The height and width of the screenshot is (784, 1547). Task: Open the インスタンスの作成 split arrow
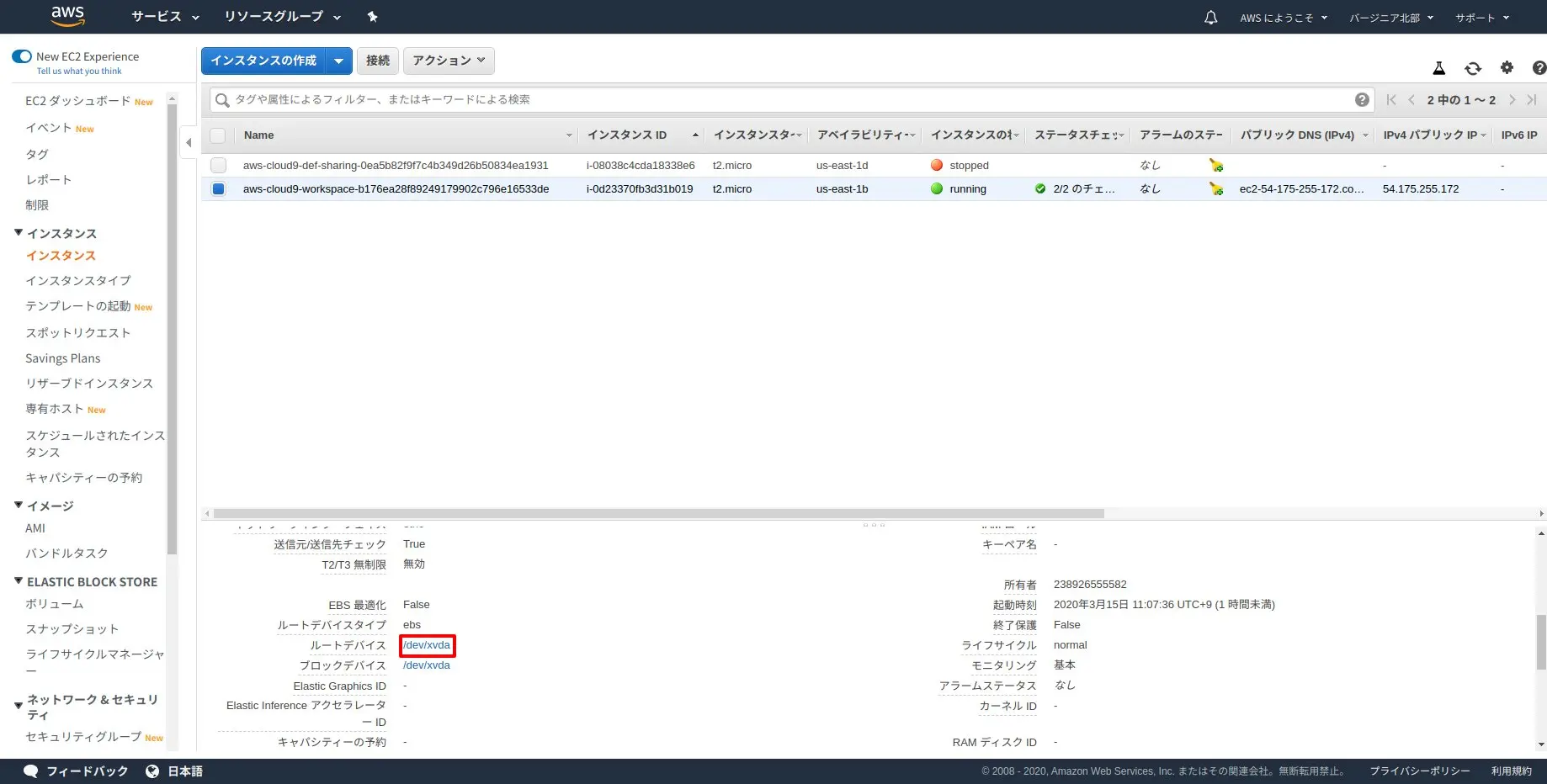[x=338, y=61]
